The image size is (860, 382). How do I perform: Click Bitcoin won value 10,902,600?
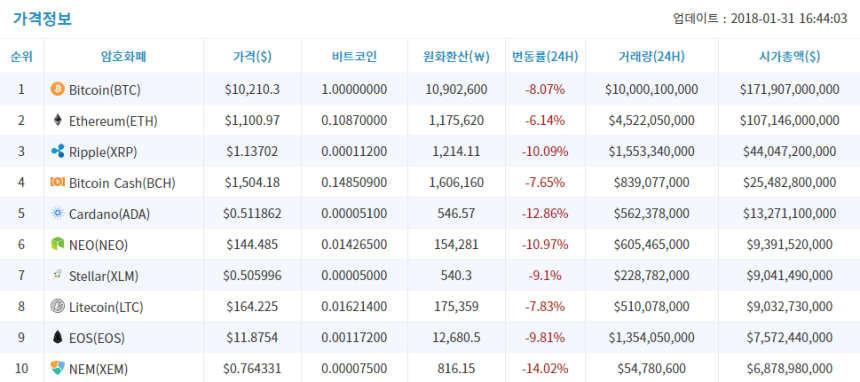[456, 89]
